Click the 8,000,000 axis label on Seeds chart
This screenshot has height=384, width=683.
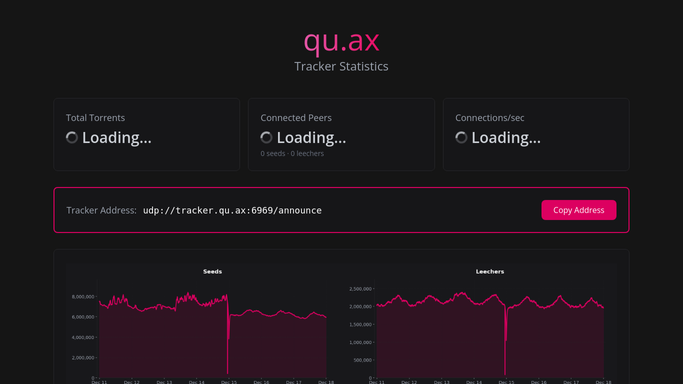(x=83, y=296)
